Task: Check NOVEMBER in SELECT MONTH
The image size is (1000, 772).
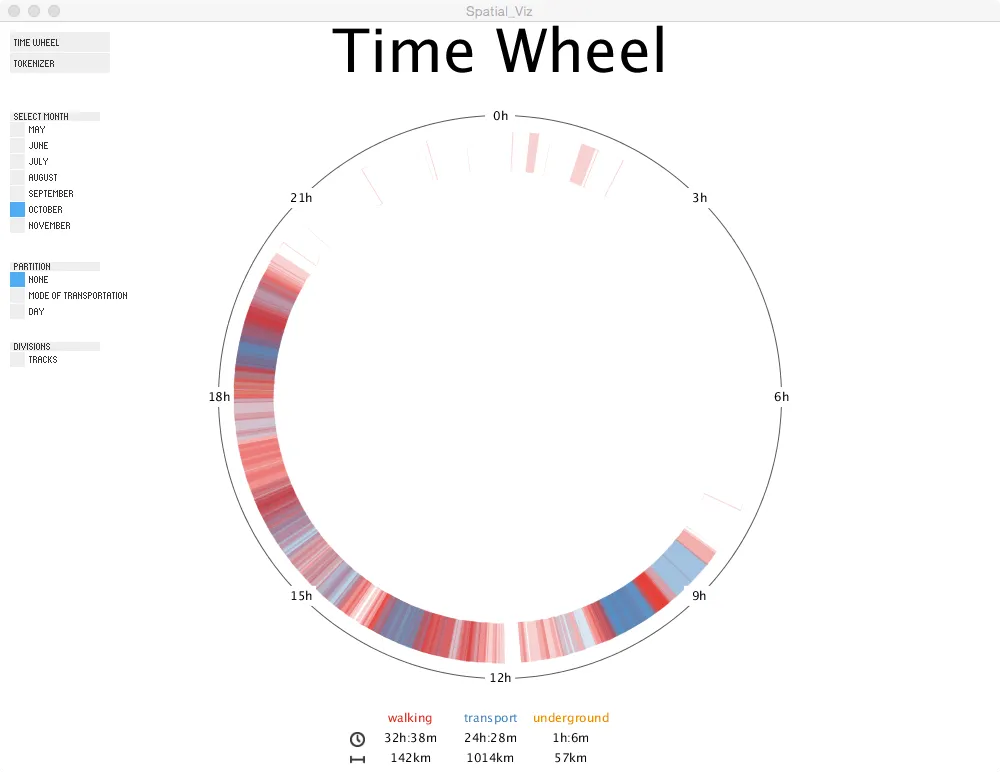Action: (x=16, y=225)
